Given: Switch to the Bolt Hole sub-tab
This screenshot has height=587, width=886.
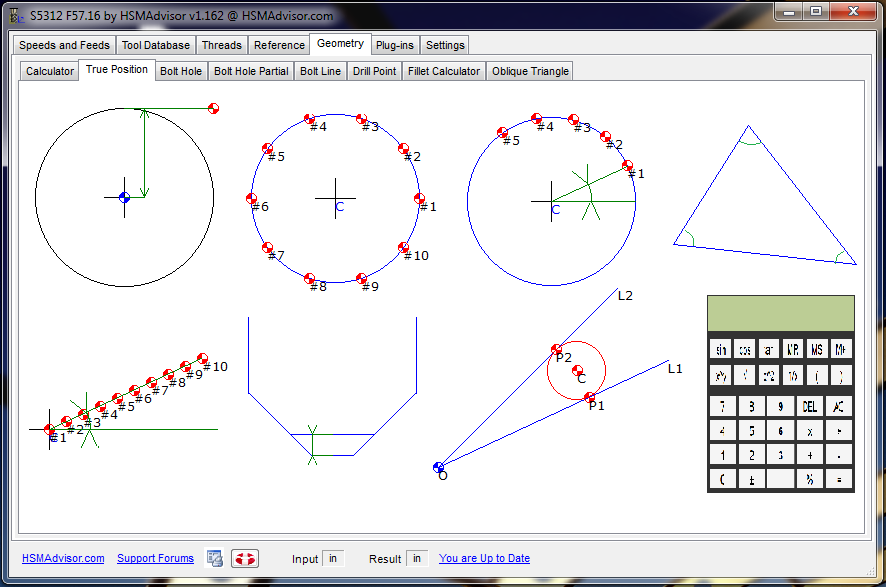Looking at the screenshot, I should coord(181,70).
